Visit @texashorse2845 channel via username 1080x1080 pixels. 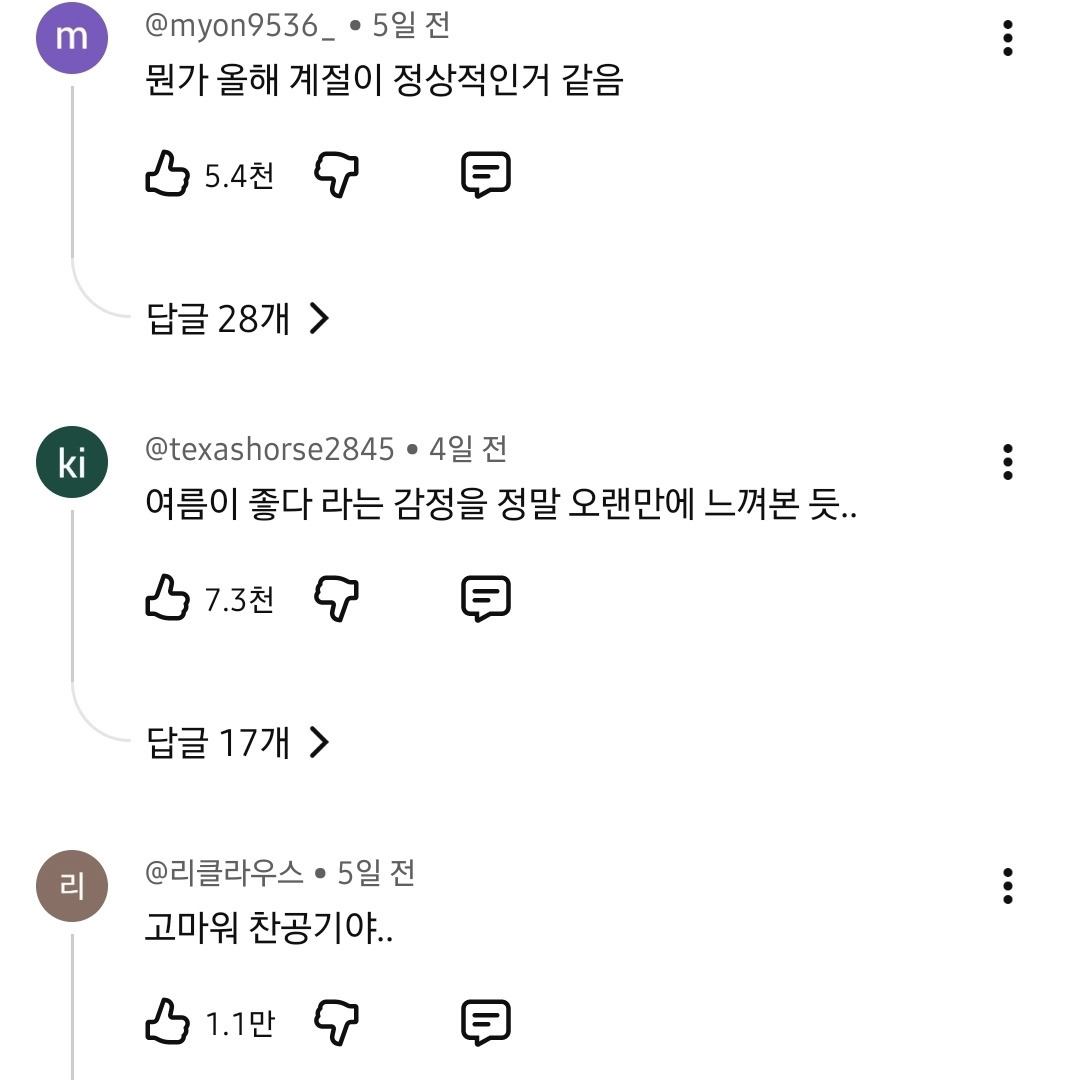pos(269,449)
